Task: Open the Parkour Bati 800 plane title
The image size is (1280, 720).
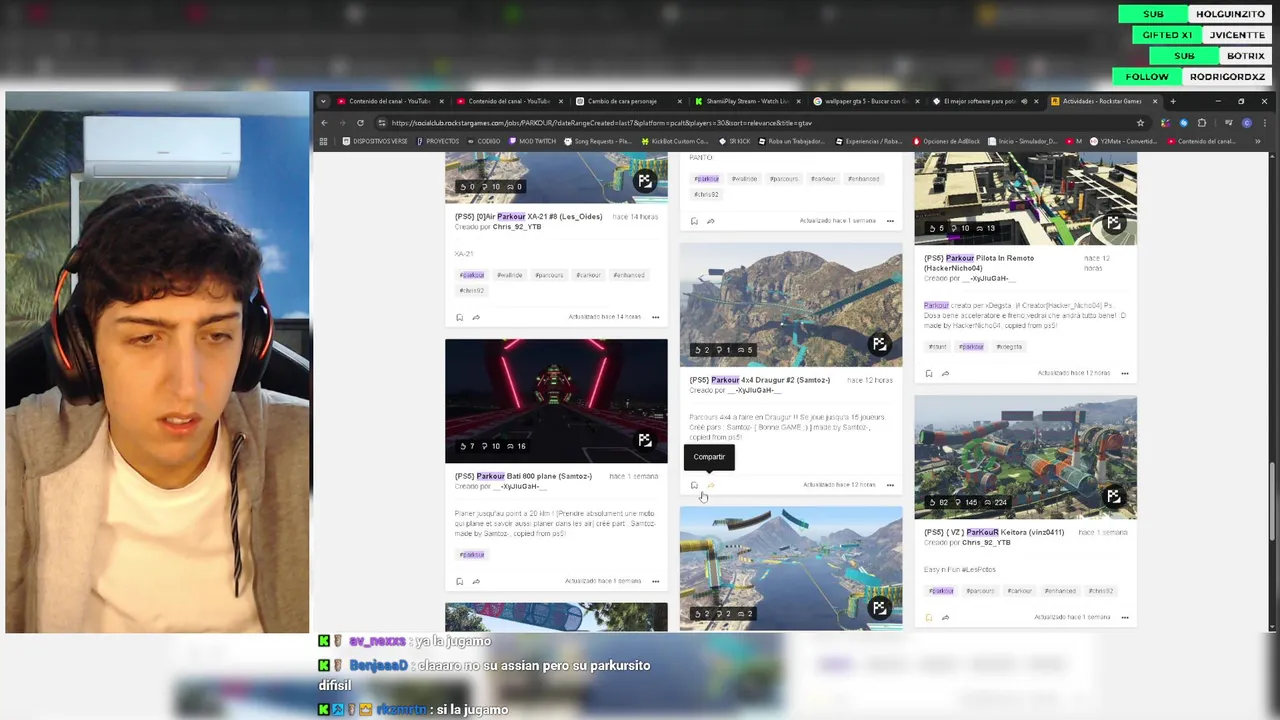Action: [523, 476]
